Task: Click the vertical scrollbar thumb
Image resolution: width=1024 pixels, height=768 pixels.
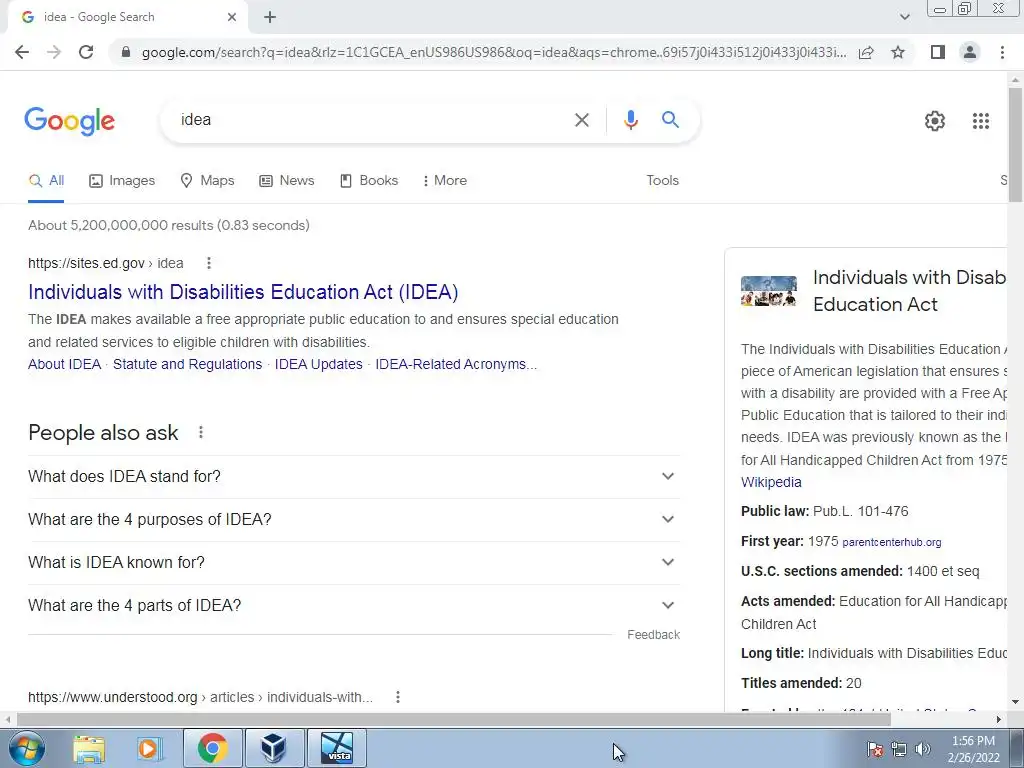Action: coord(1015,145)
